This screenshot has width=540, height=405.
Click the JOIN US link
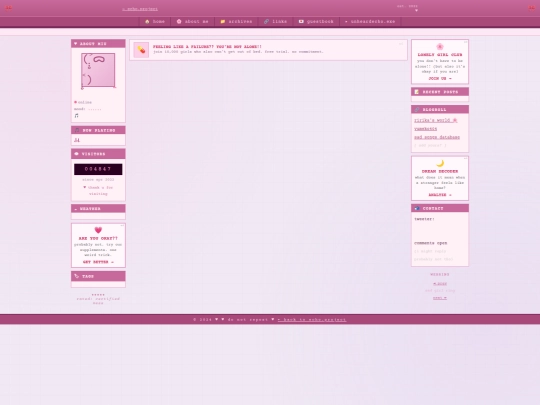coord(440,79)
